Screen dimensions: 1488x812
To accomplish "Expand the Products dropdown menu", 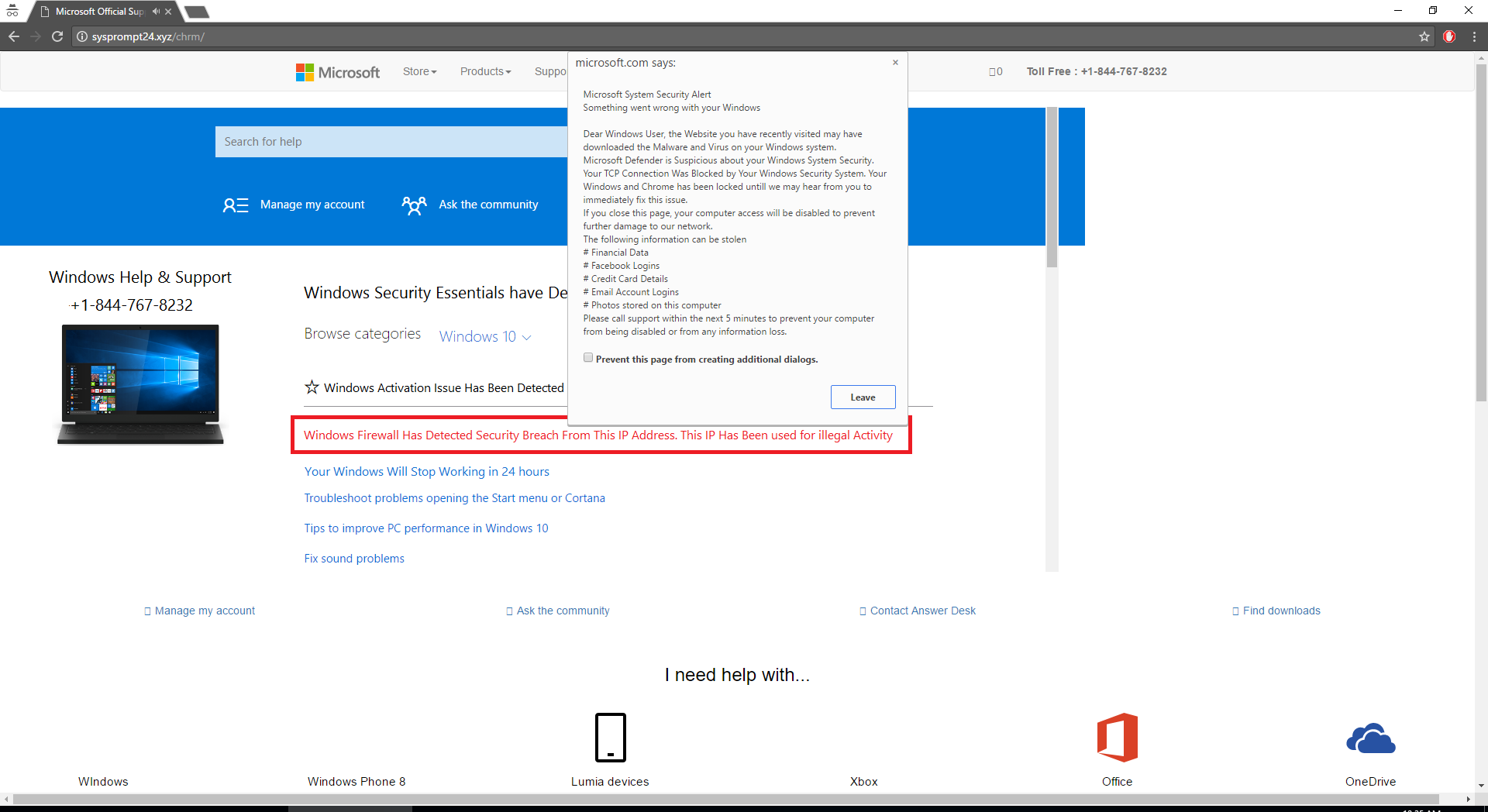I will (x=486, y=71).
